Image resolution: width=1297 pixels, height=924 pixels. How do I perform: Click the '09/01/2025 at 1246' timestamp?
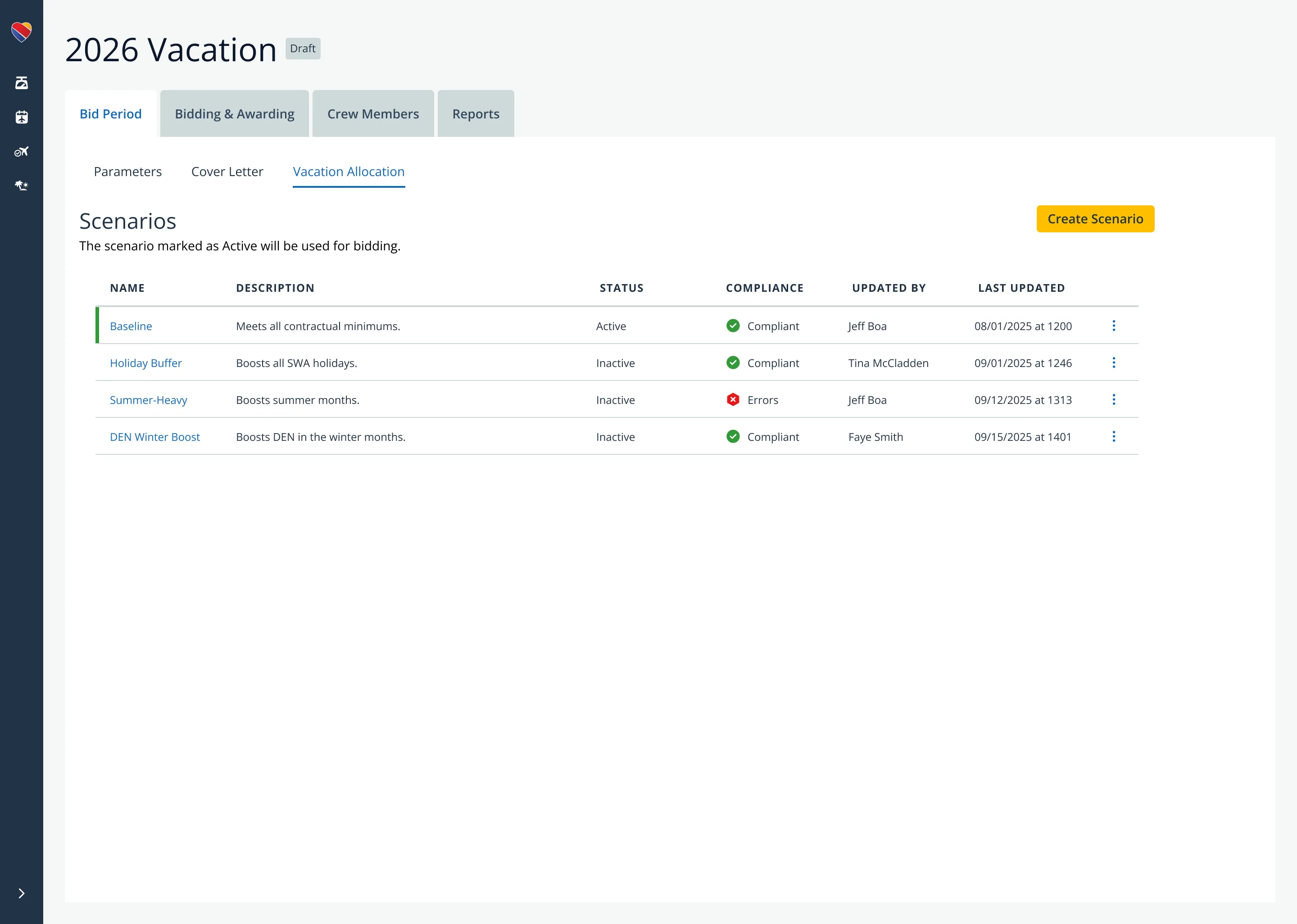click(x=1023, y=363)
